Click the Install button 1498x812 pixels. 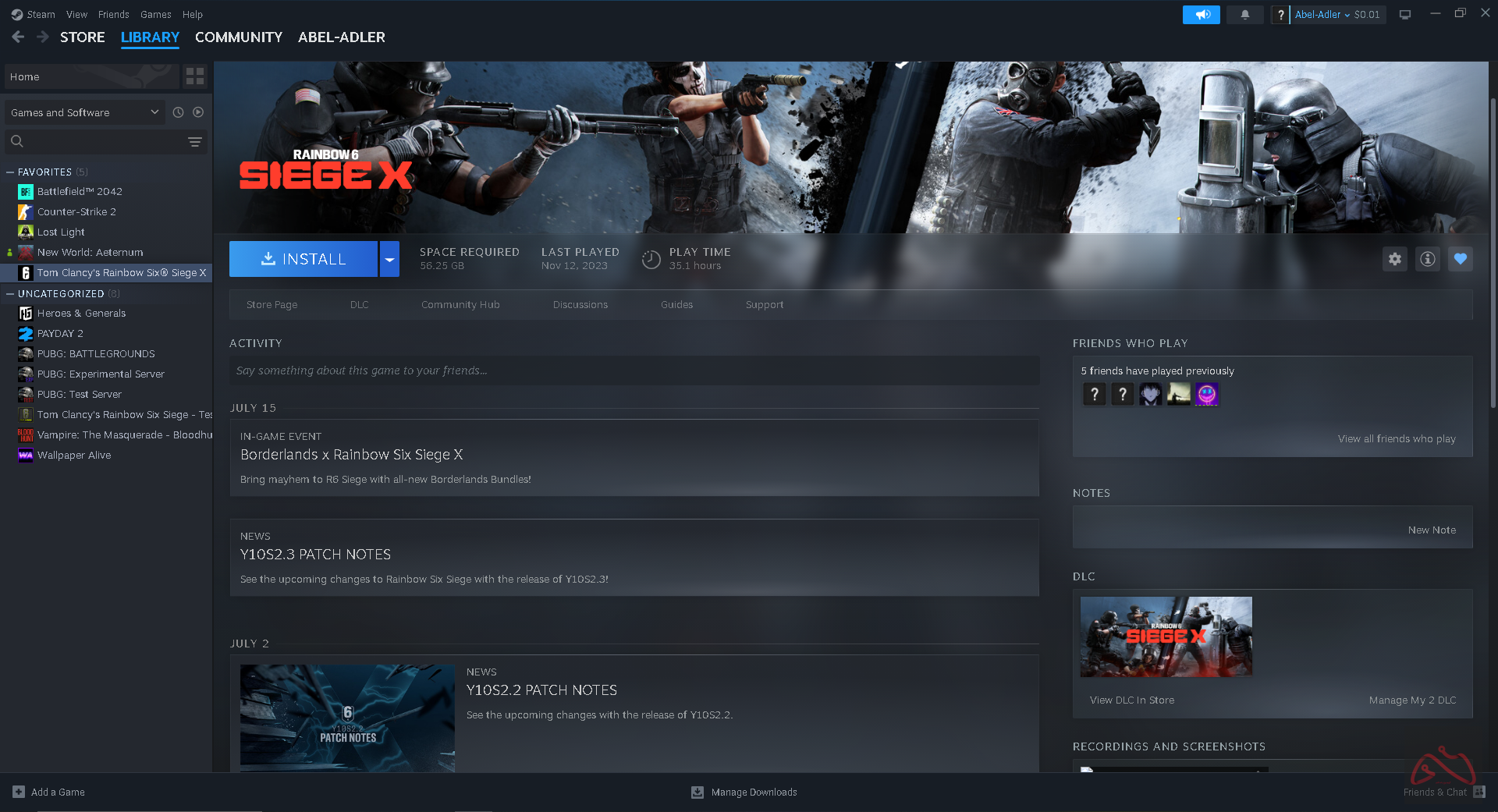[304, 259]
